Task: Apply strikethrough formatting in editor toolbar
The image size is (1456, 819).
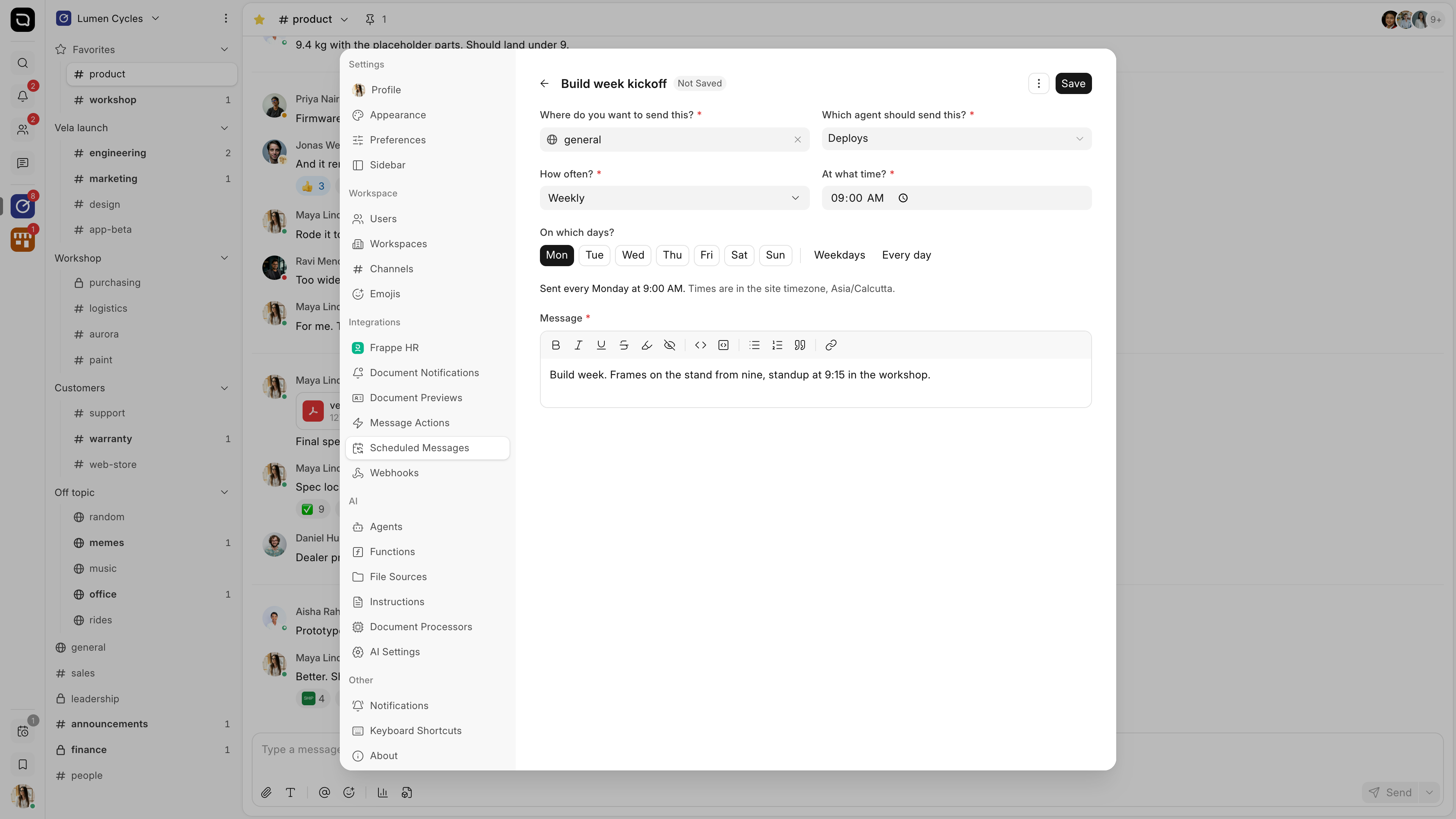Action: [623, 345]
